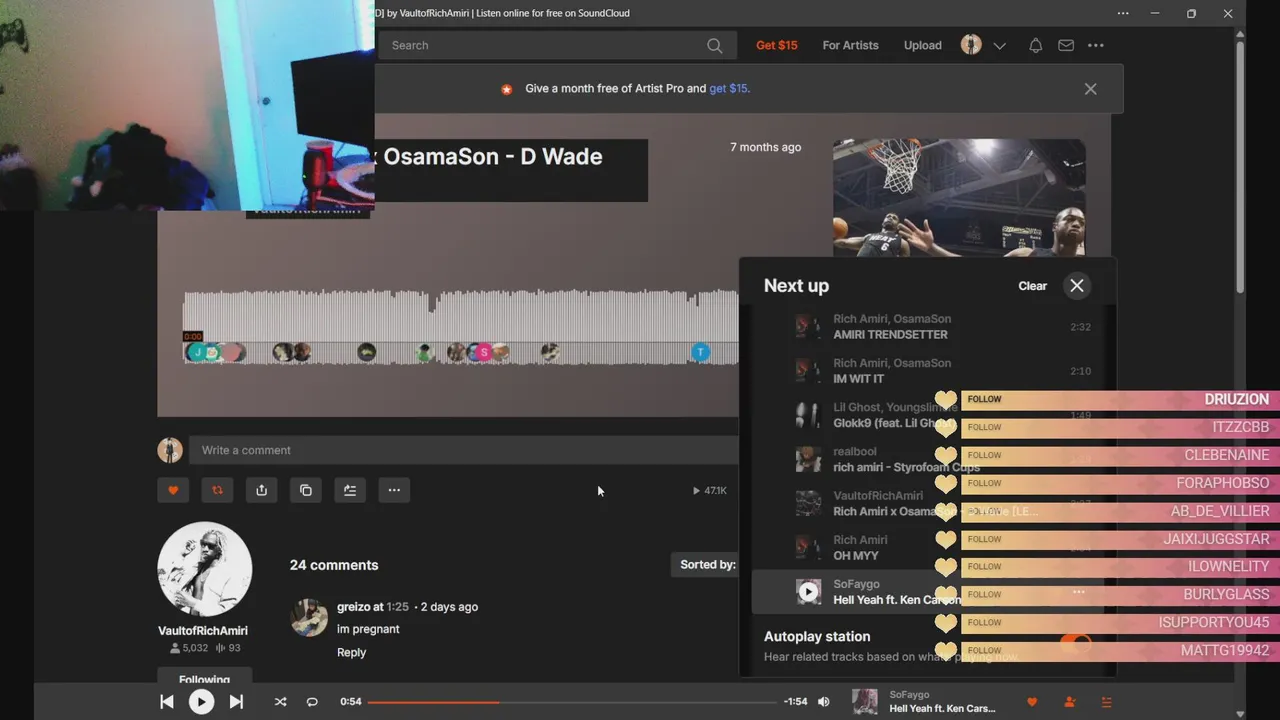Open For Artists in the header

pos(850,45)
